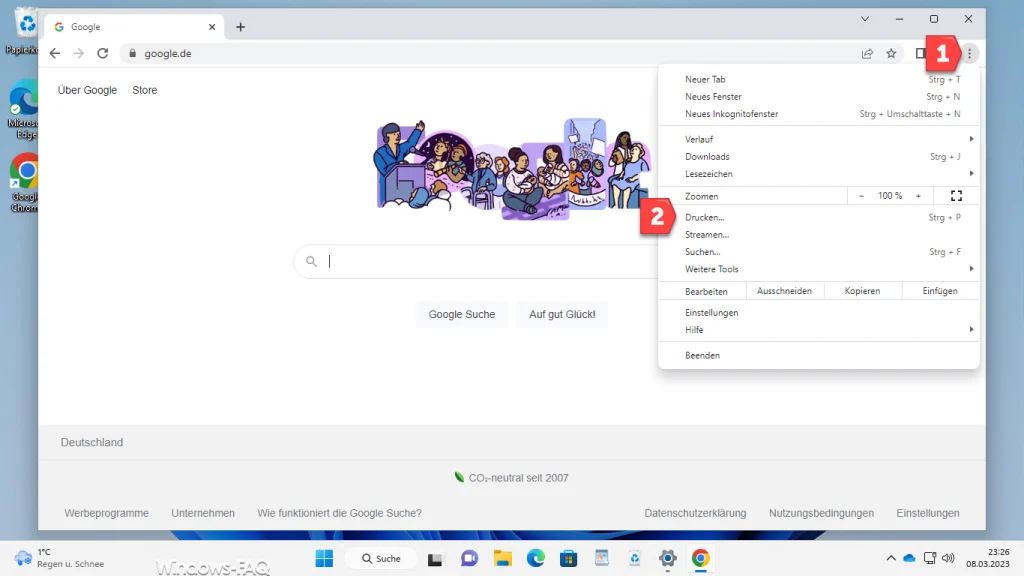Select Suchen... in the menu
This screenshot has height=576, width=1024.
point(818,251)
